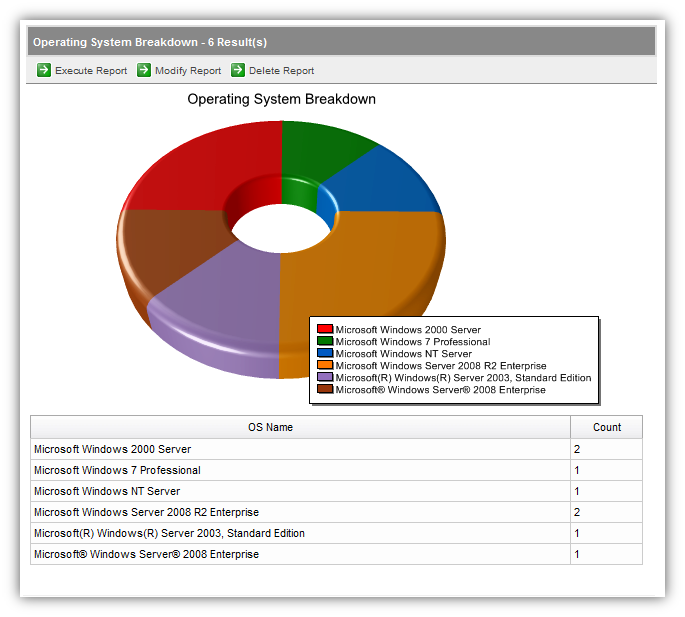Select table row Microsoft Windows Server 2008 R2 Enterprise
Screen dimensions: 685x617
point(336,512)
